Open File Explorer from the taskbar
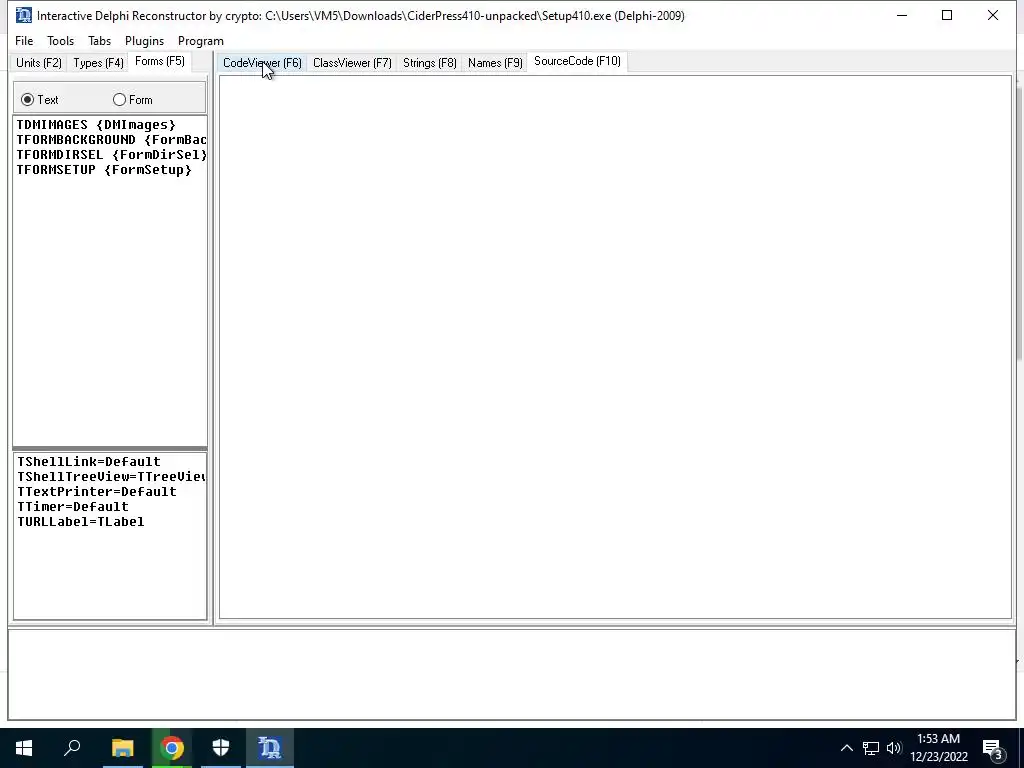The image size is (1024, 768). pyautogui.click(x=123, y=748)
